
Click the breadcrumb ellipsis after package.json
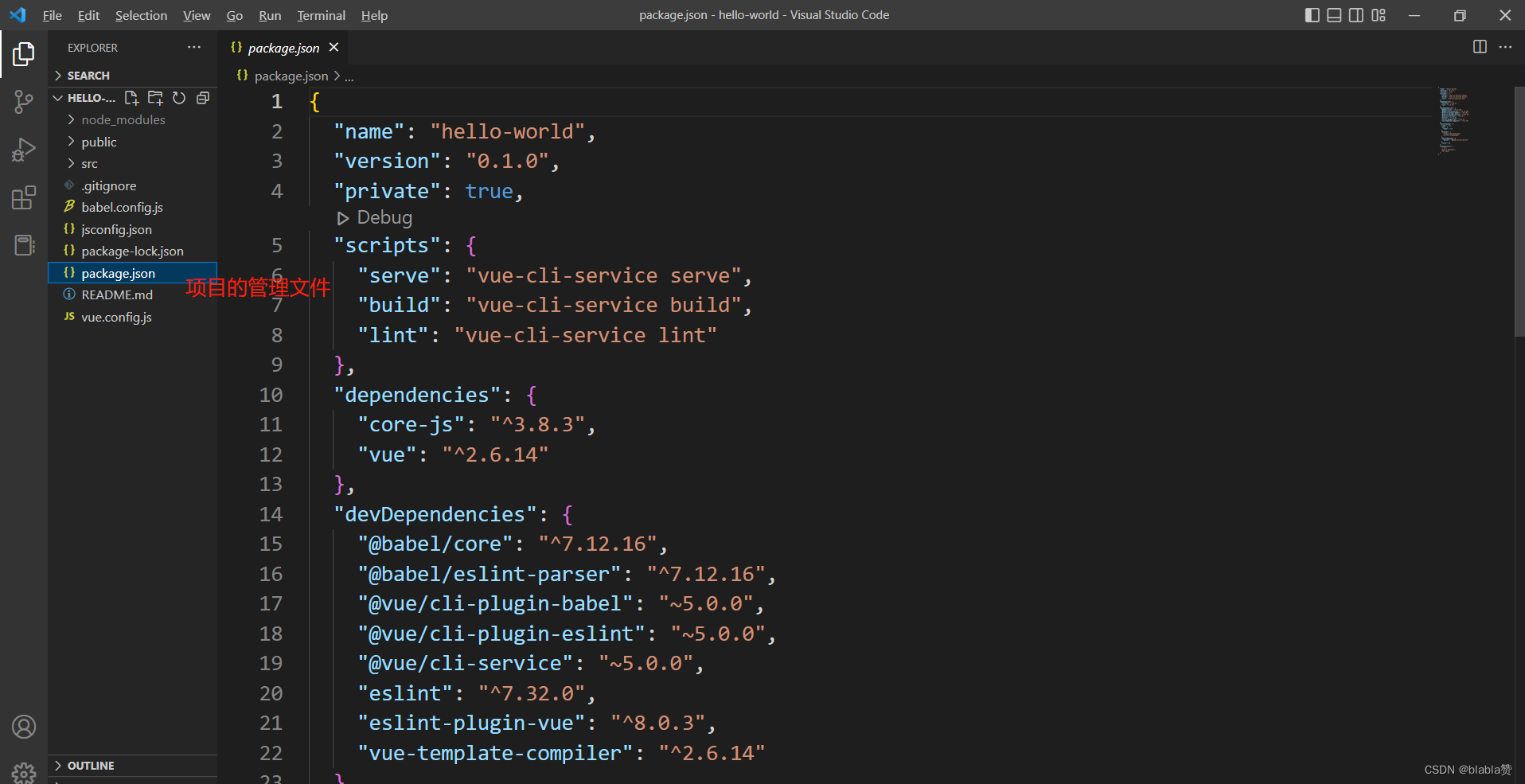coord(349,76)
